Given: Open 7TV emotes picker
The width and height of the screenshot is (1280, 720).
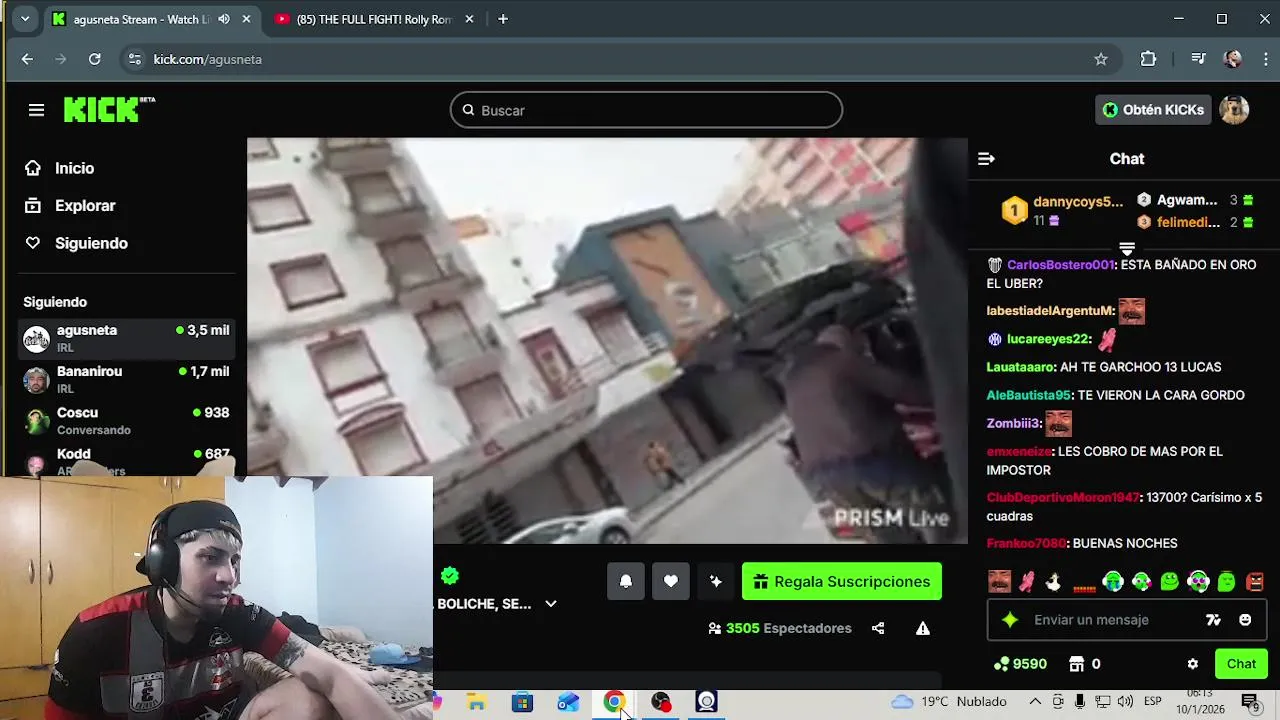Looking at the screenshot, I should click(x=1213, y=620).
